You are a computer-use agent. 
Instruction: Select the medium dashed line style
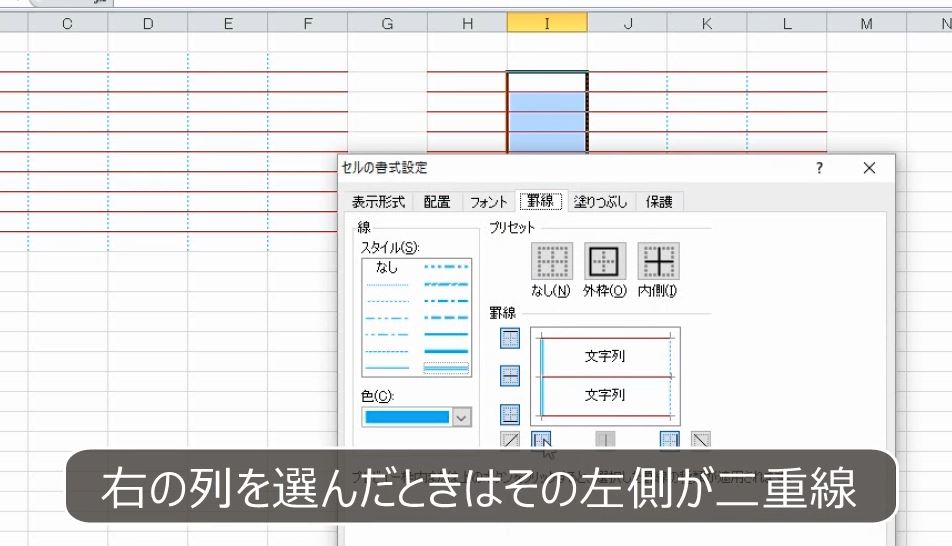[446, 318]
